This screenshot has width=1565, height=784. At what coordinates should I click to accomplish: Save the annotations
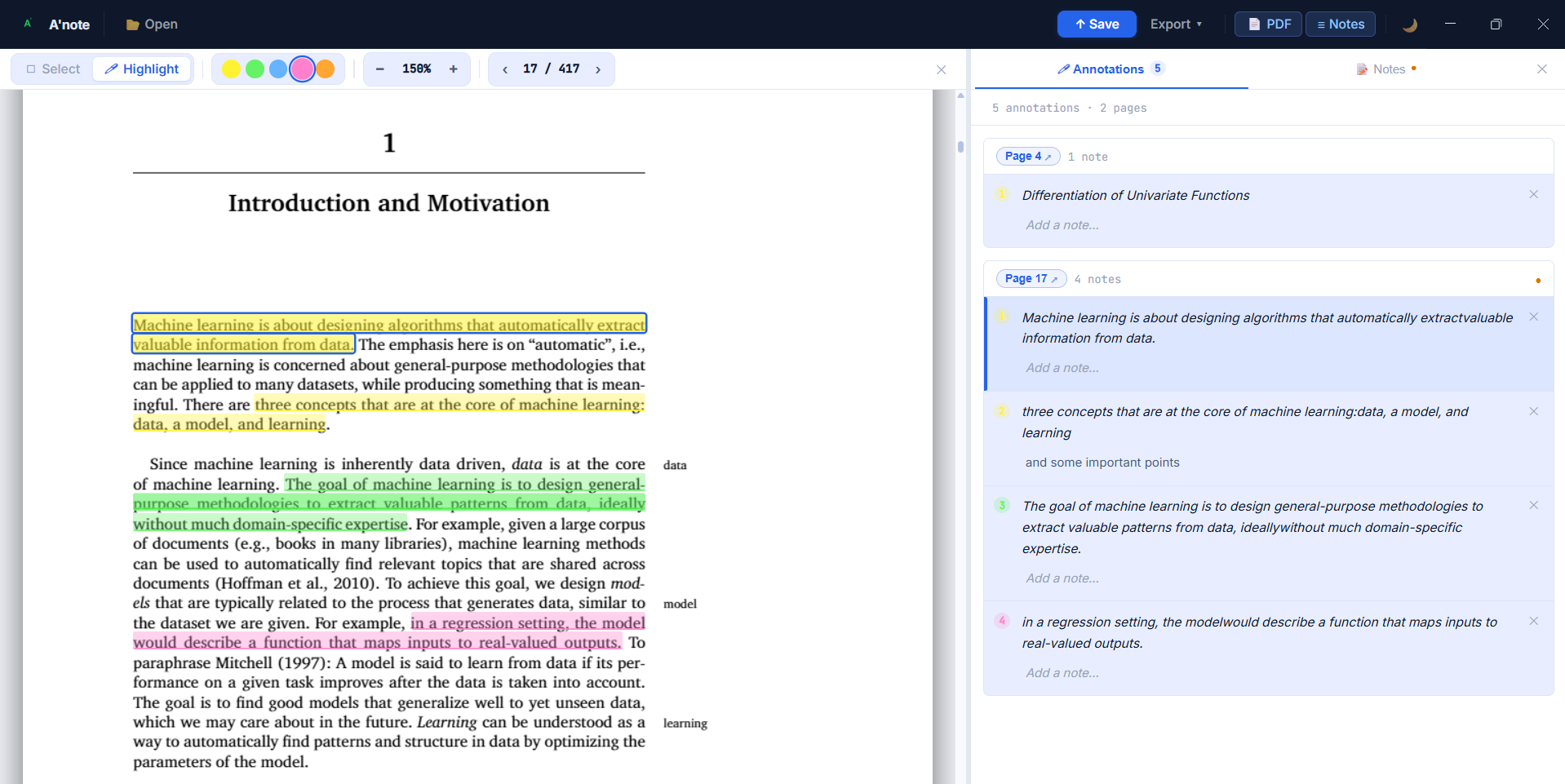[1097, 24]
